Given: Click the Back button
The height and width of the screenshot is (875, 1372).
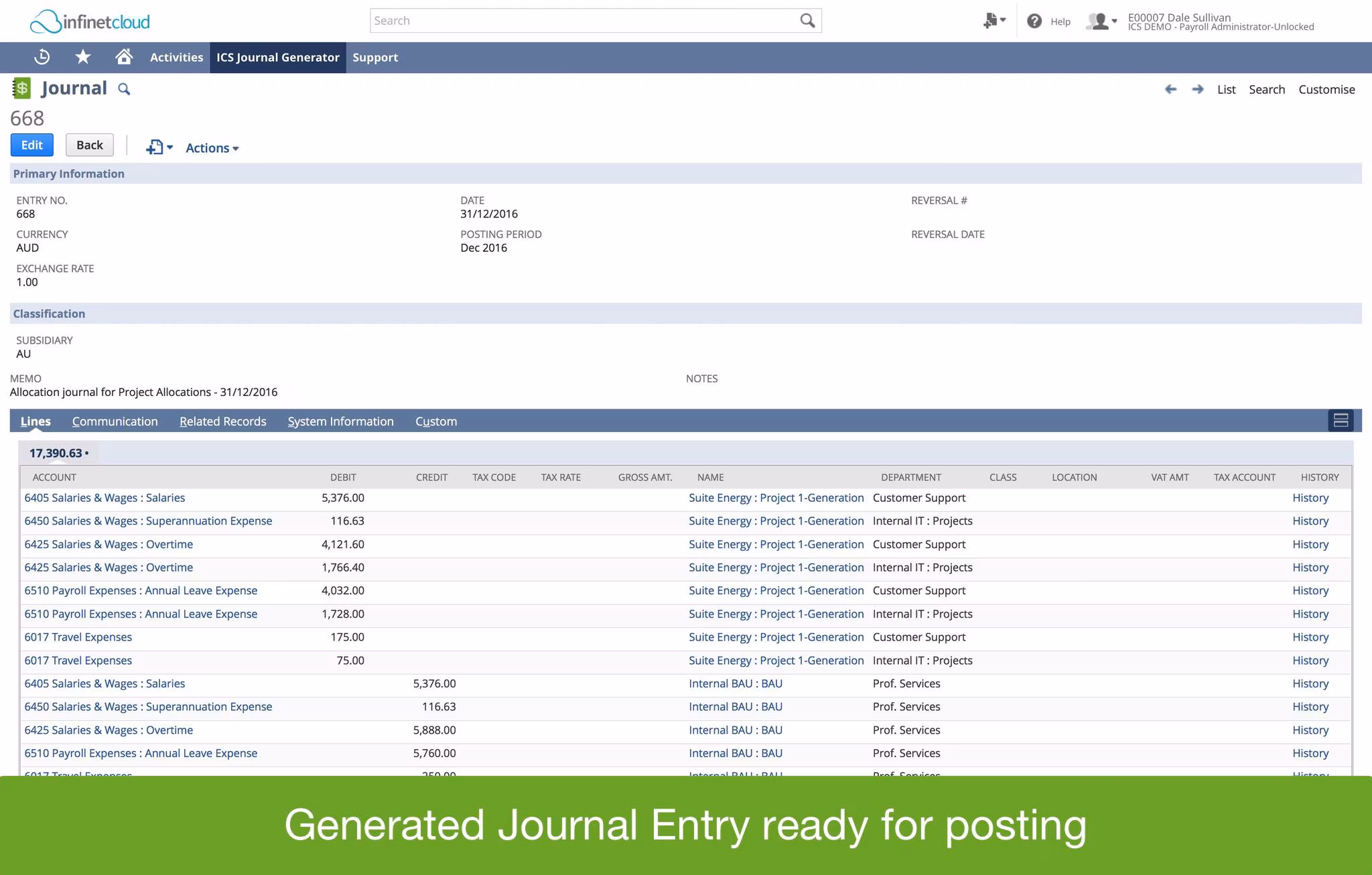Looking at the screenshot, I should point(89,145).
